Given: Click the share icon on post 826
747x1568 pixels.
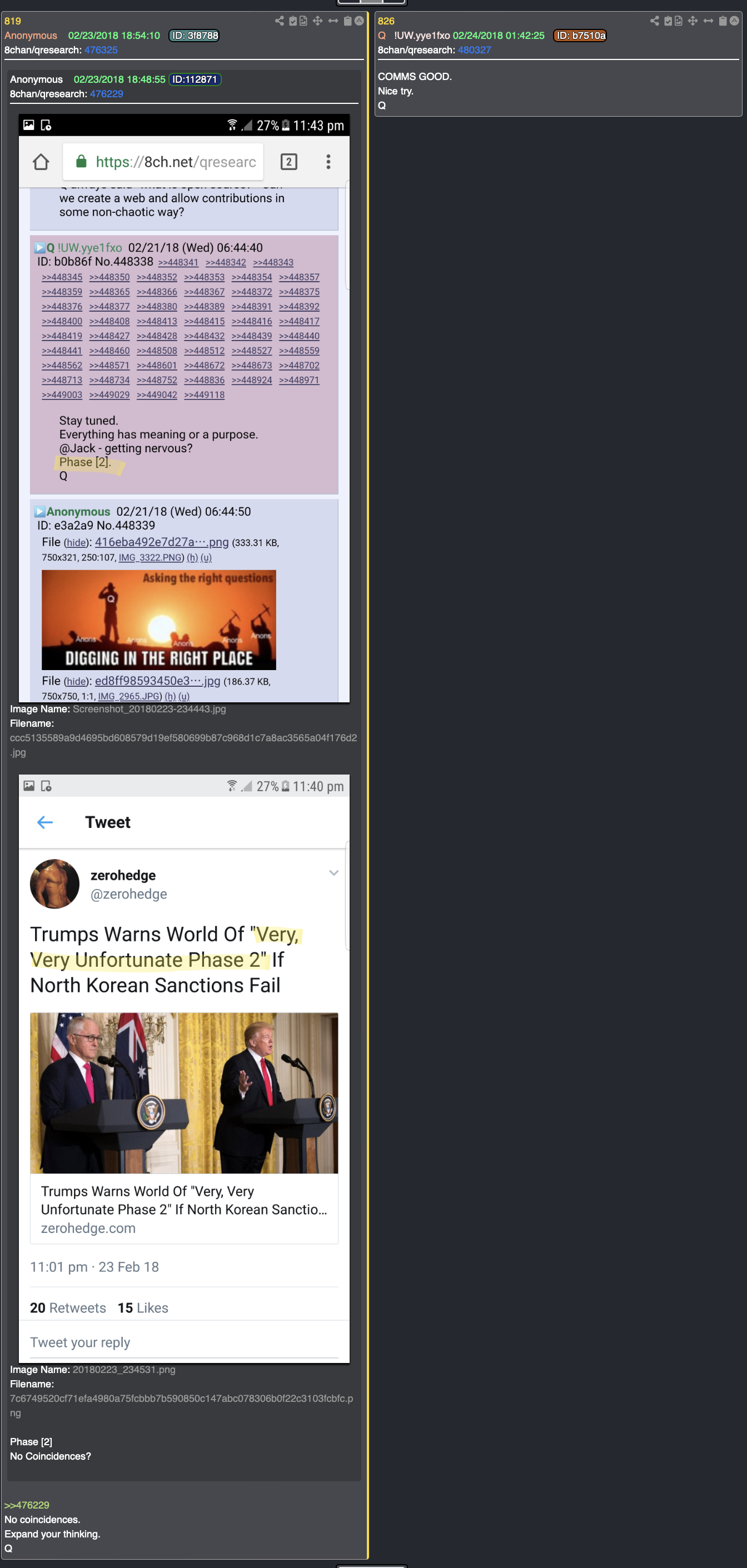Looking at the screenshot, I should pos(655,21).
